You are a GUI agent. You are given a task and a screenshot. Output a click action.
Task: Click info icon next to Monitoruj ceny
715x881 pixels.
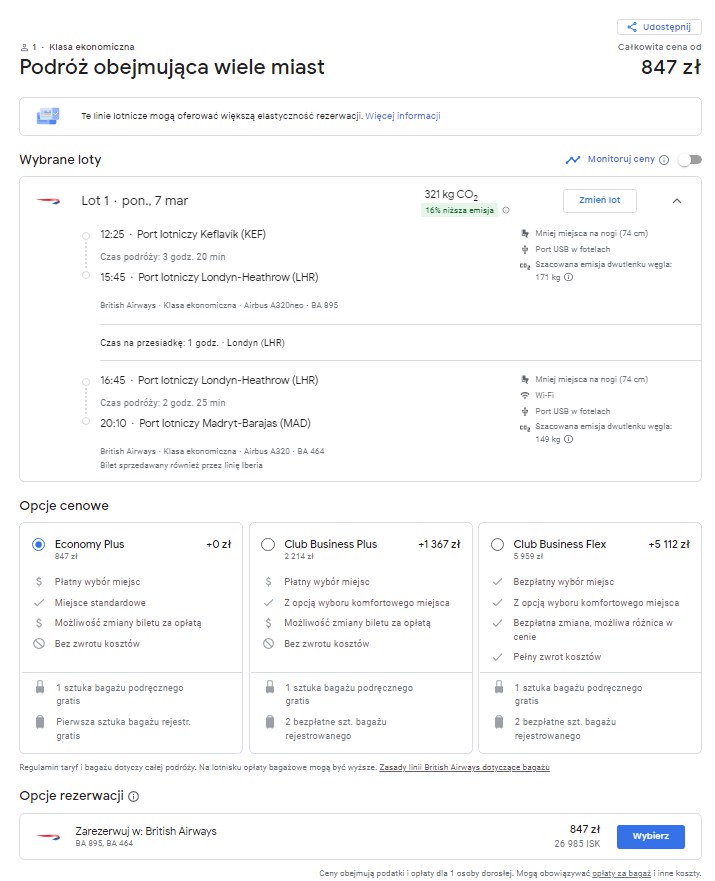pyautogui.click(x=664, y=160)
